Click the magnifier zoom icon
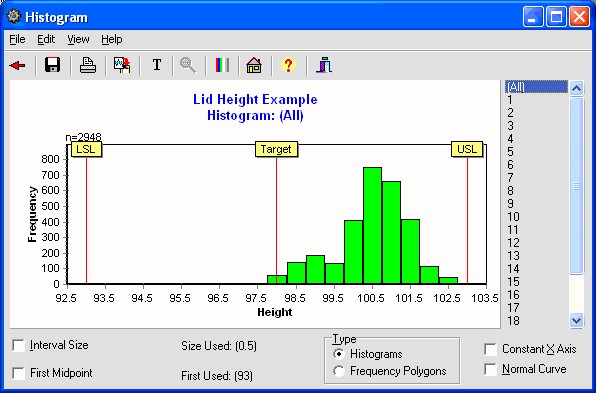 187,65
